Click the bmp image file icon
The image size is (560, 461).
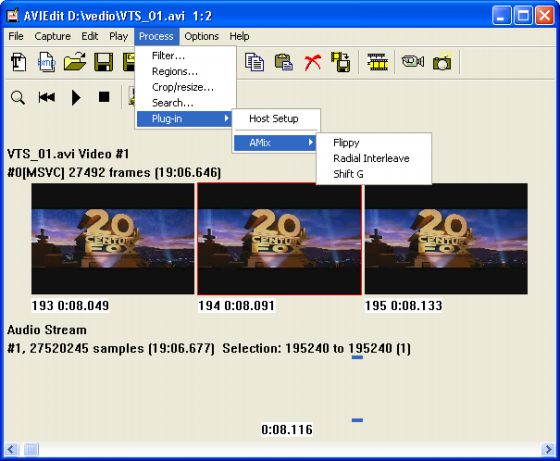pos(46,62)
